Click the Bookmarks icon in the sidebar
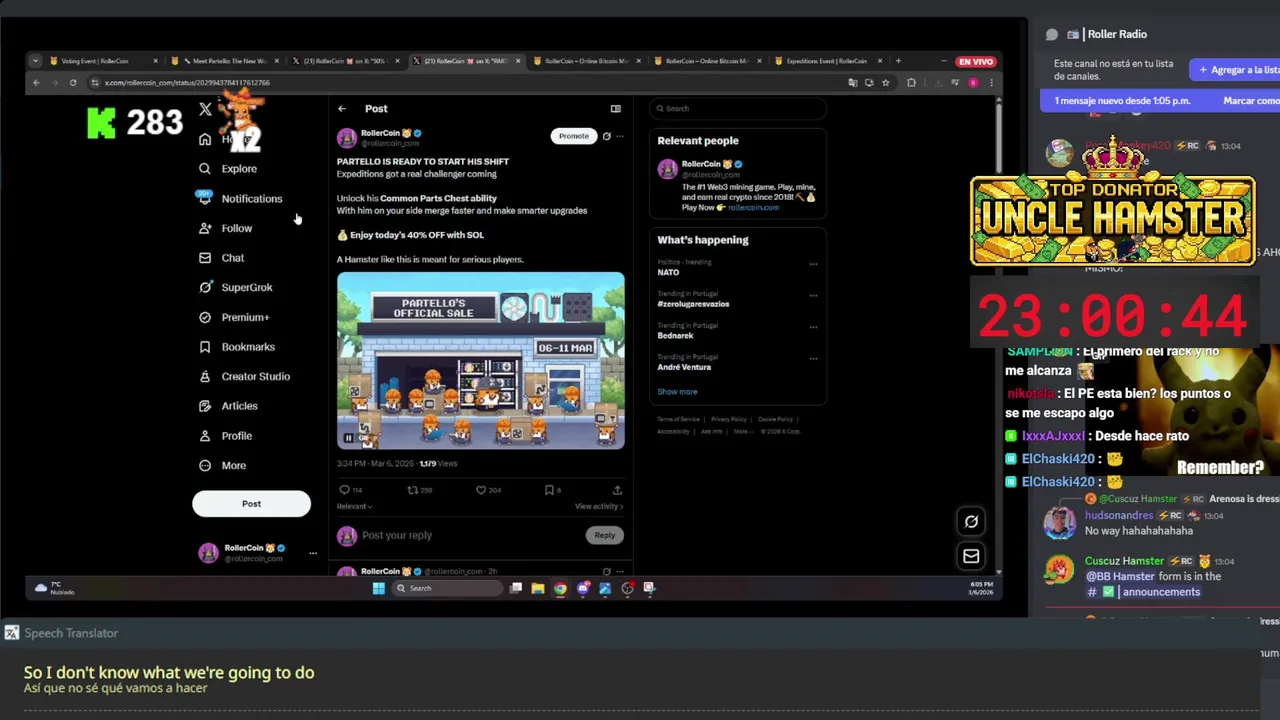Viewport: 1280px width, 720px height. (x=205, y=347)
